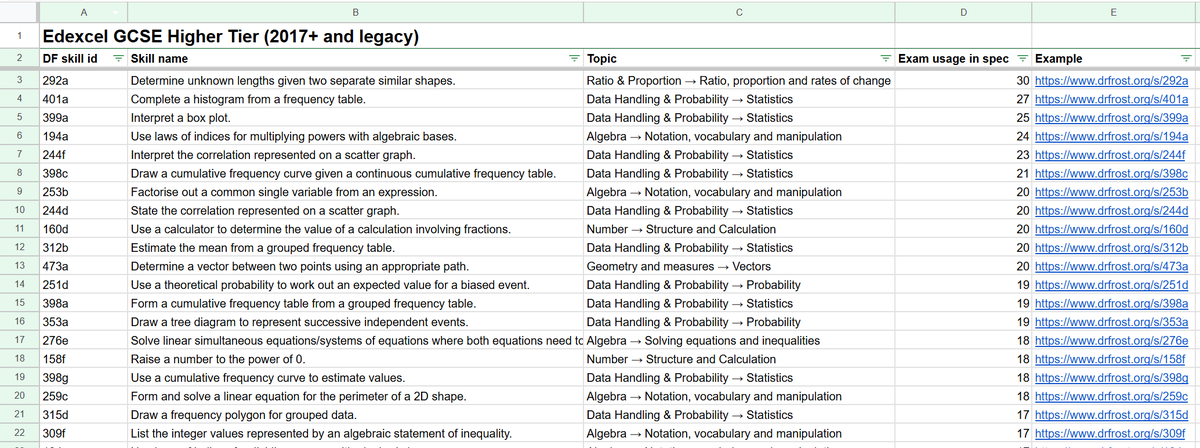This screenshot has height=448, width=1200.
Task: Open link drfrost.org/s/309f
Action: (x=1109, y=433)
